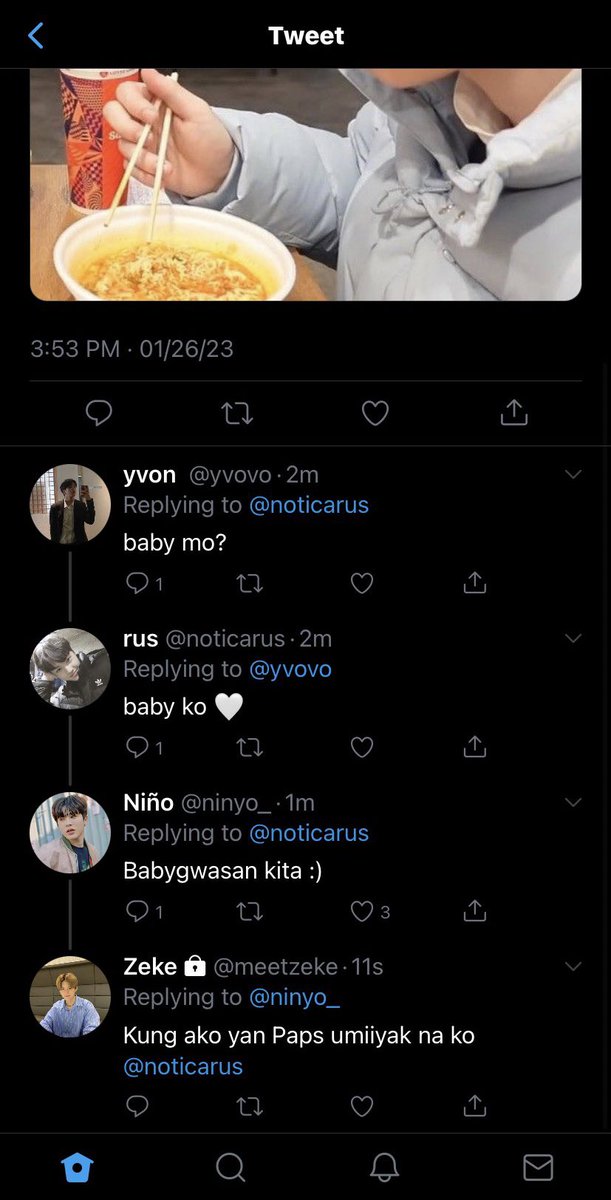Open @noticarus mention in Zeke's tweet text
The image size is (611, 1200).
click(x=183, y=1067)
